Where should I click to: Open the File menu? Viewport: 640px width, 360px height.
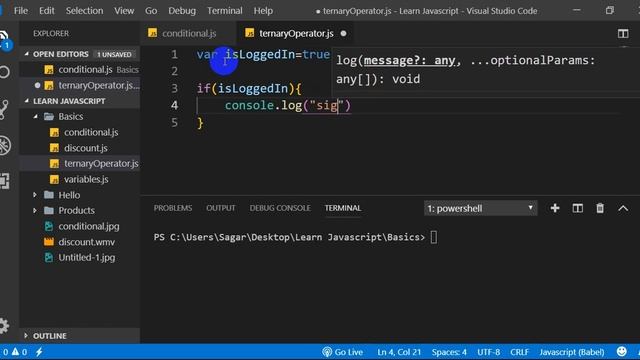click(21, 11)
